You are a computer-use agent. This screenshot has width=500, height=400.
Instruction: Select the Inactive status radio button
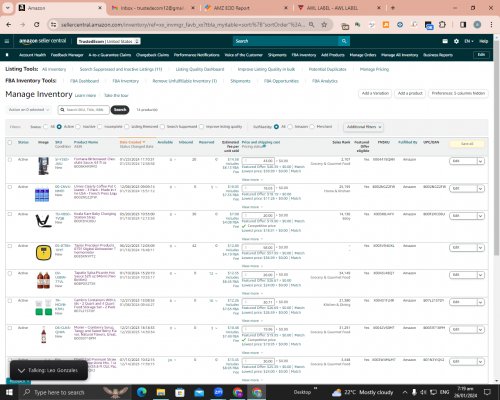pos(78,127)
